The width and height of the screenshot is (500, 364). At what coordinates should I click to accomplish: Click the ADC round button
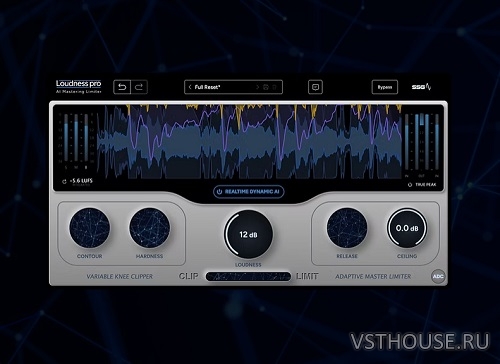coord(438,276)
